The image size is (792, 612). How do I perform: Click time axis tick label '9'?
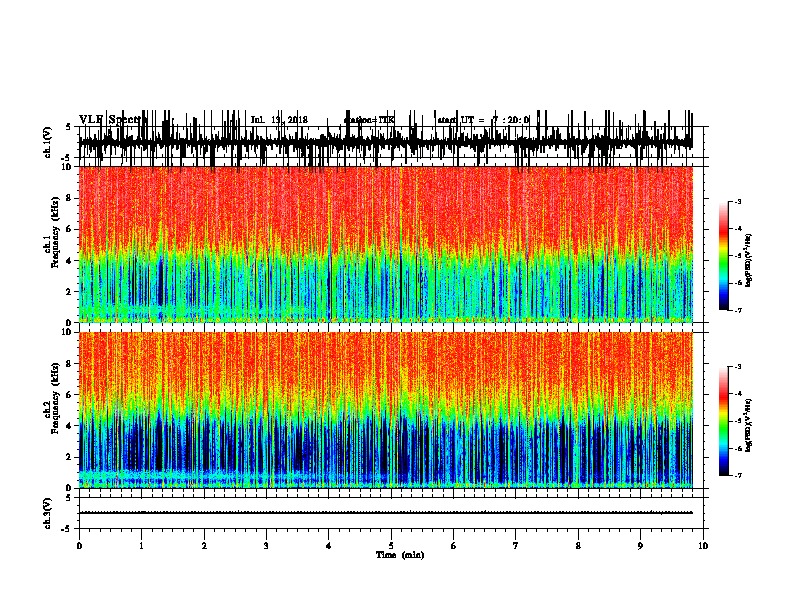pyautogui.click(x=640, y=546)
